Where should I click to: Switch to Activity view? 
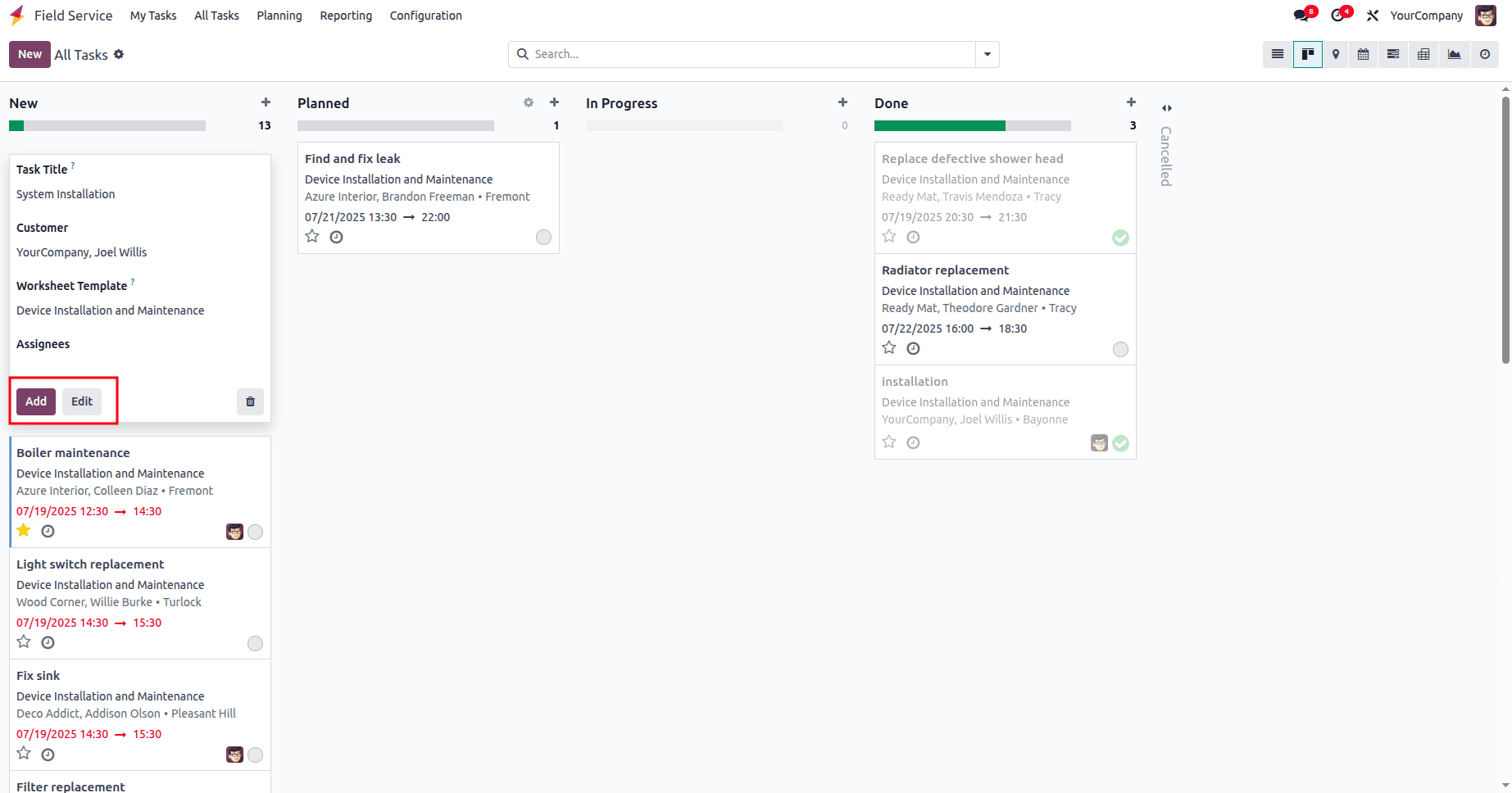coord(1485,55)
